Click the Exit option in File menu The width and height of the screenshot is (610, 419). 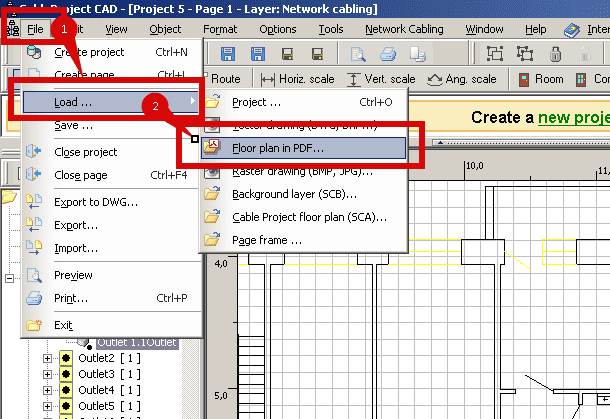(x=63, y=325)
